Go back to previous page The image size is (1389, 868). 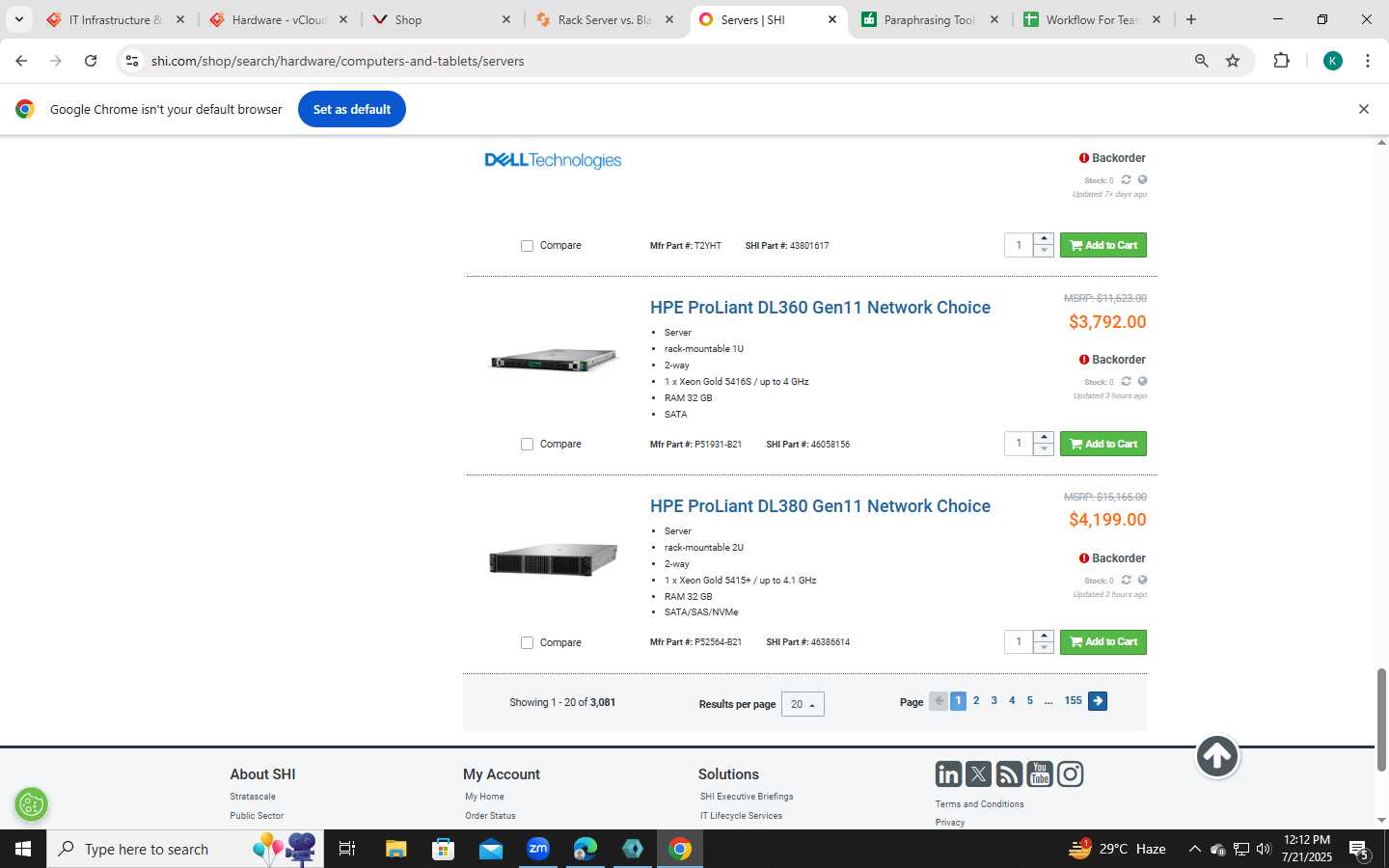pyautogui.click(x=21, y=61)
